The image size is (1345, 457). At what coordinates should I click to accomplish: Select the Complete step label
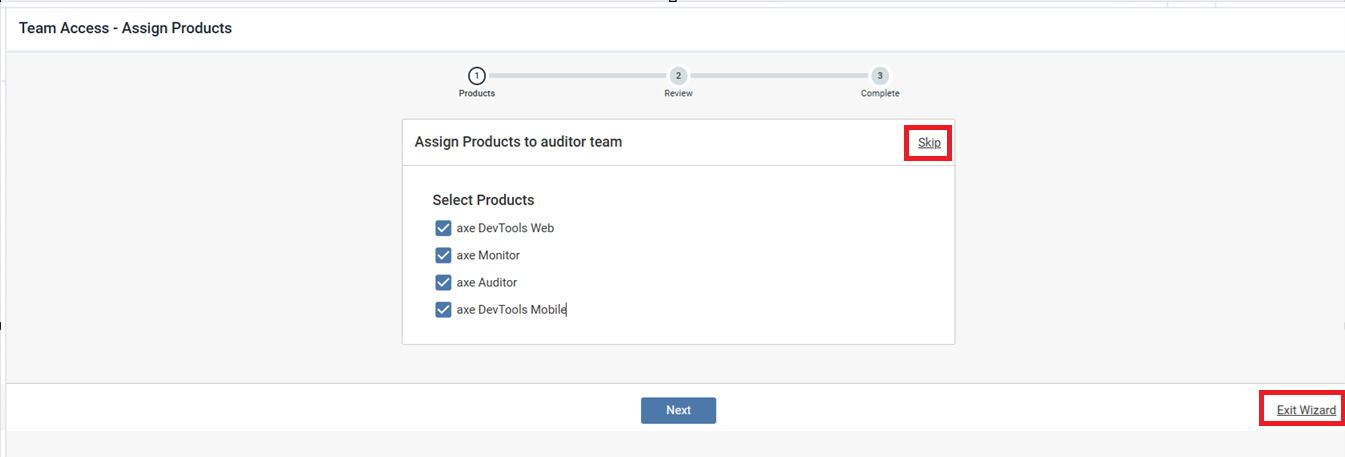880,94
